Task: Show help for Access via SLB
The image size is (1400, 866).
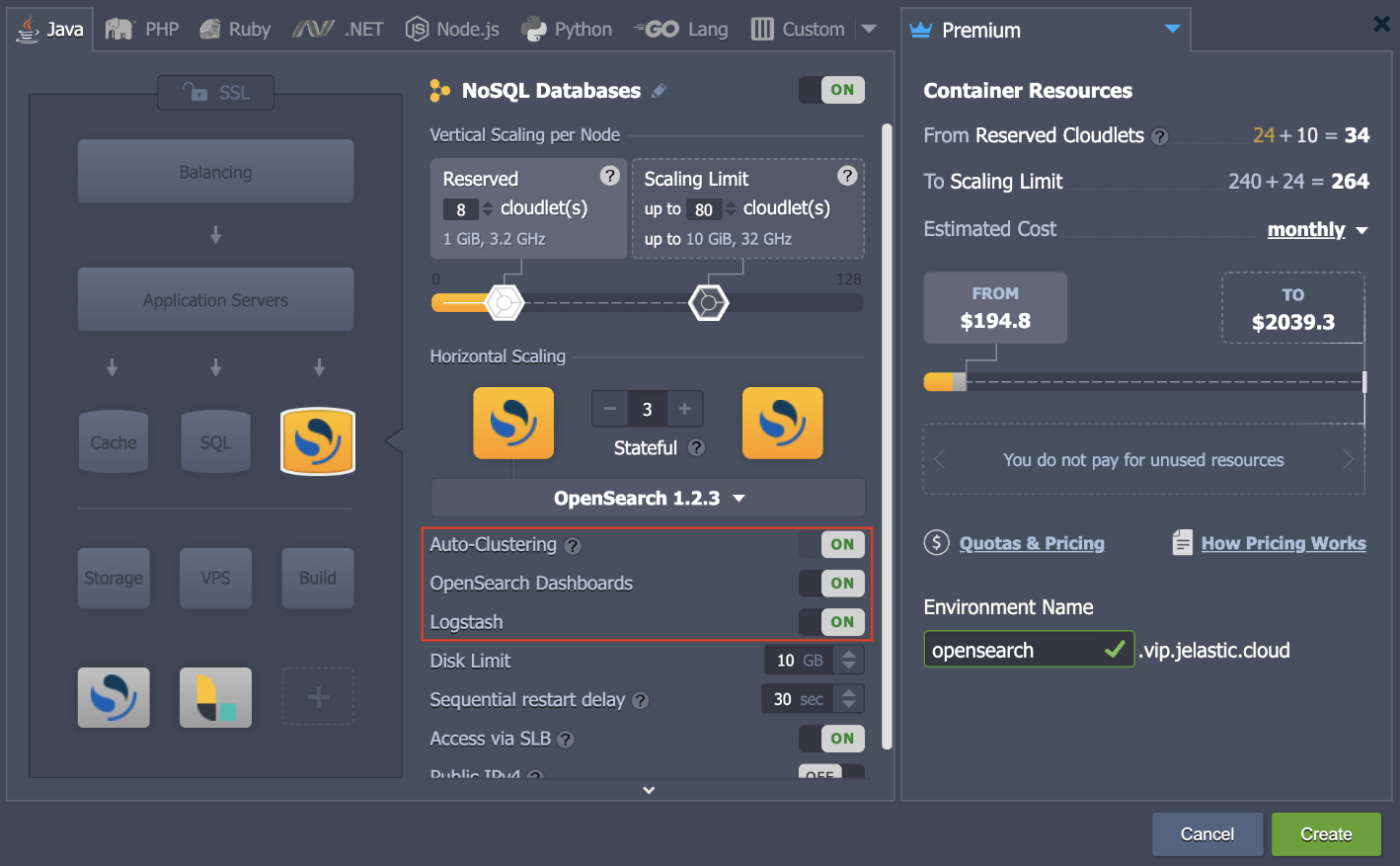Action: click(x=566, y=739)
